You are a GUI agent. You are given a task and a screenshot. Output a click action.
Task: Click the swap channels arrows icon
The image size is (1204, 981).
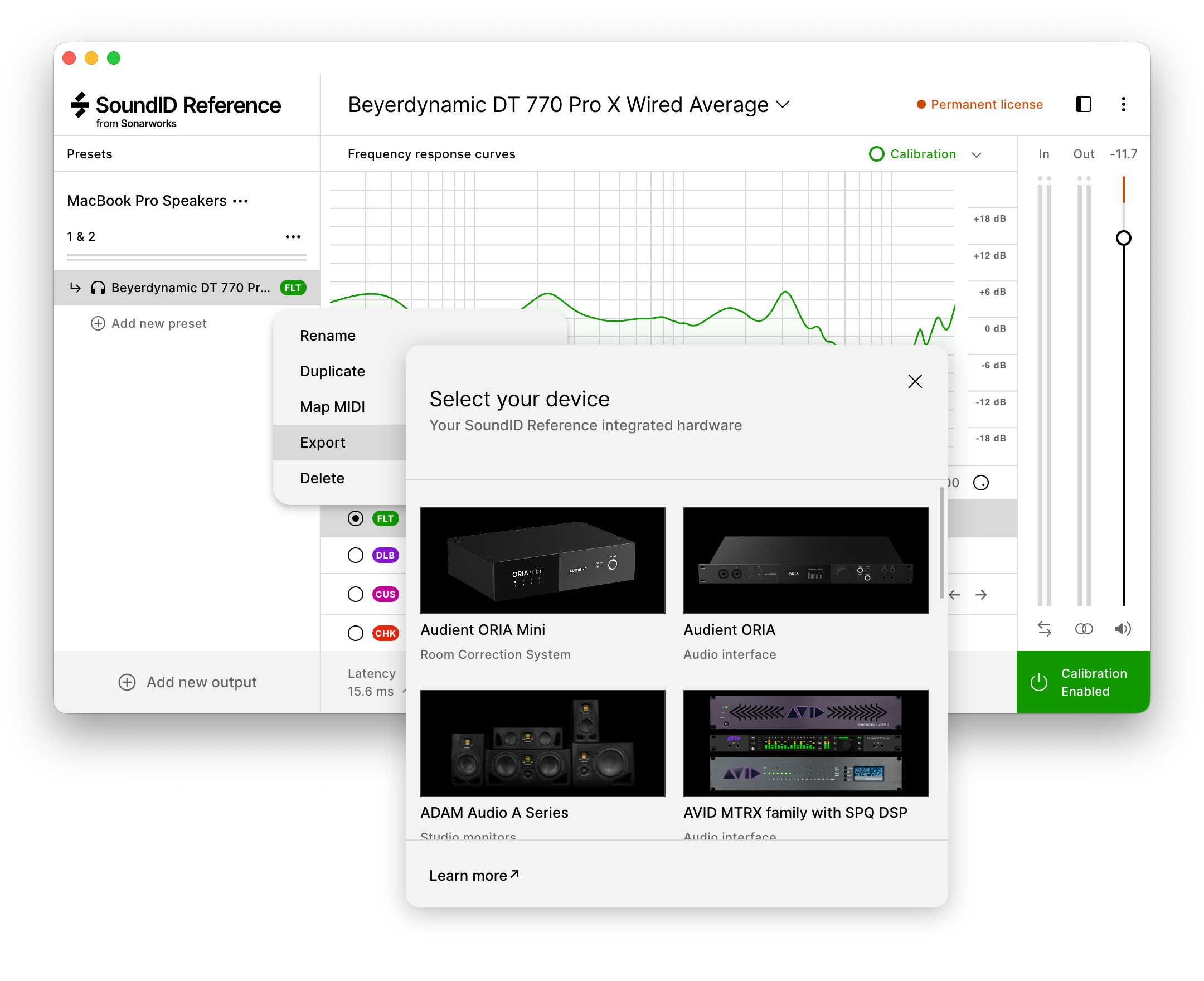tap(1043, 628)
